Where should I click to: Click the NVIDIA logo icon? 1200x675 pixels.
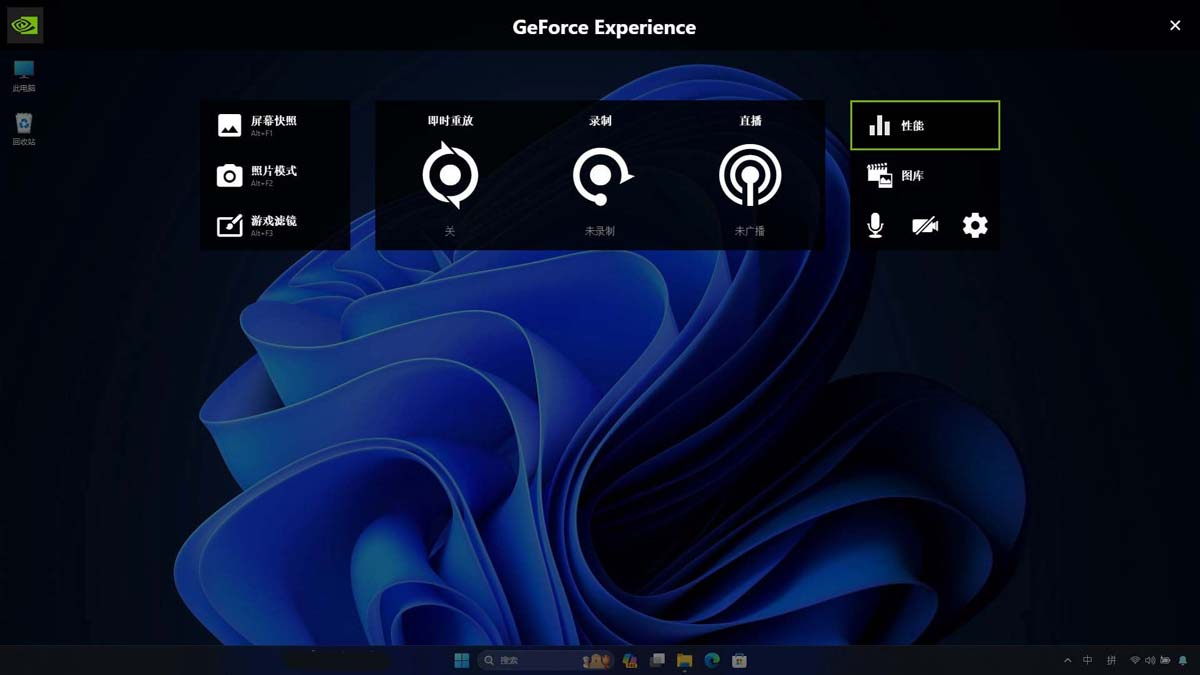pos(25,25)
